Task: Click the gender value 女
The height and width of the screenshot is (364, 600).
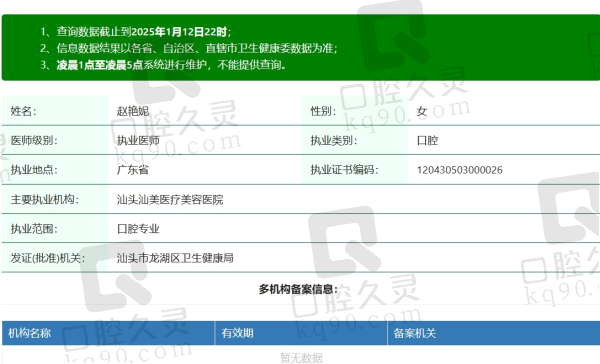Action: (422, 111)
